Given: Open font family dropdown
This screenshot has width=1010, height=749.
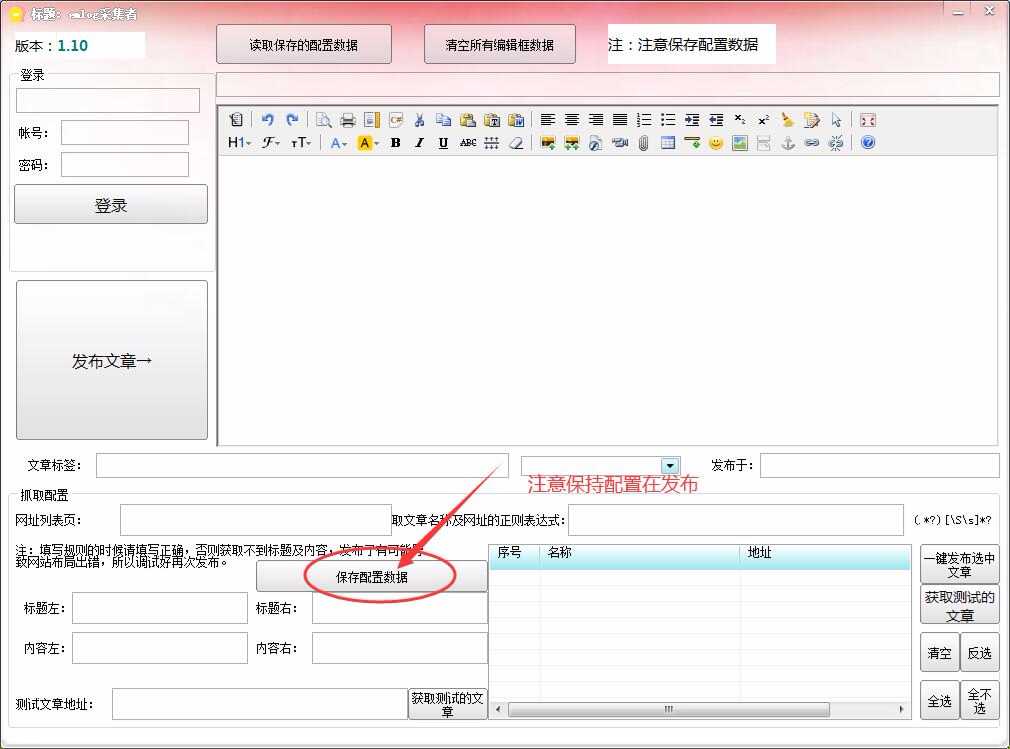Looking at the screenshot, I should pyautogui.click(x=271, y=142).
